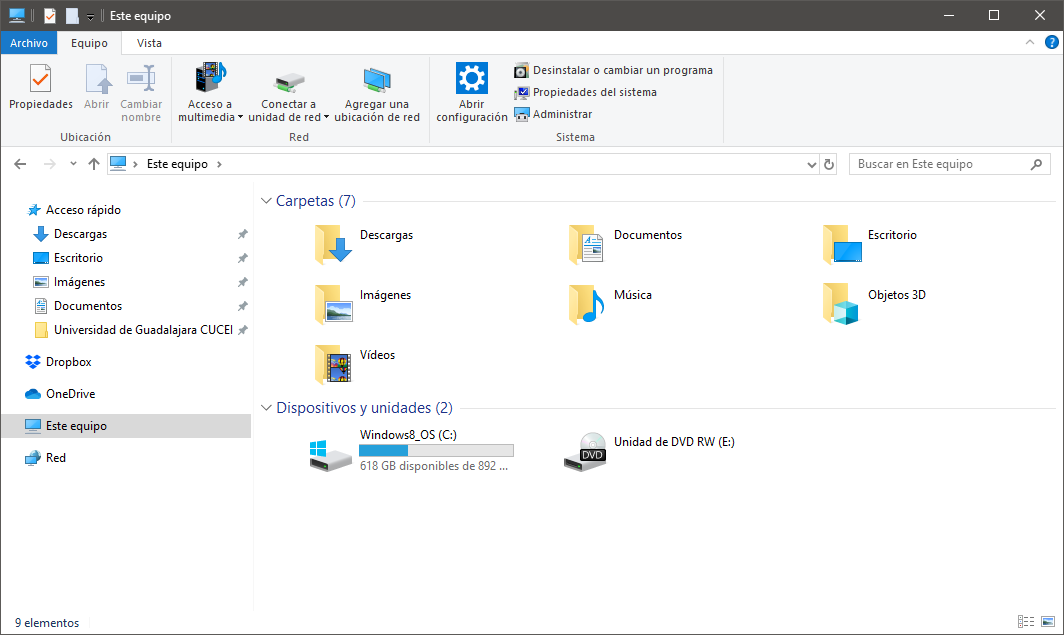1064x635 pixels.
Task: Expand arrow after Este equipo breadcrumb
Action: pyautogui.click(x=219, y=163)
